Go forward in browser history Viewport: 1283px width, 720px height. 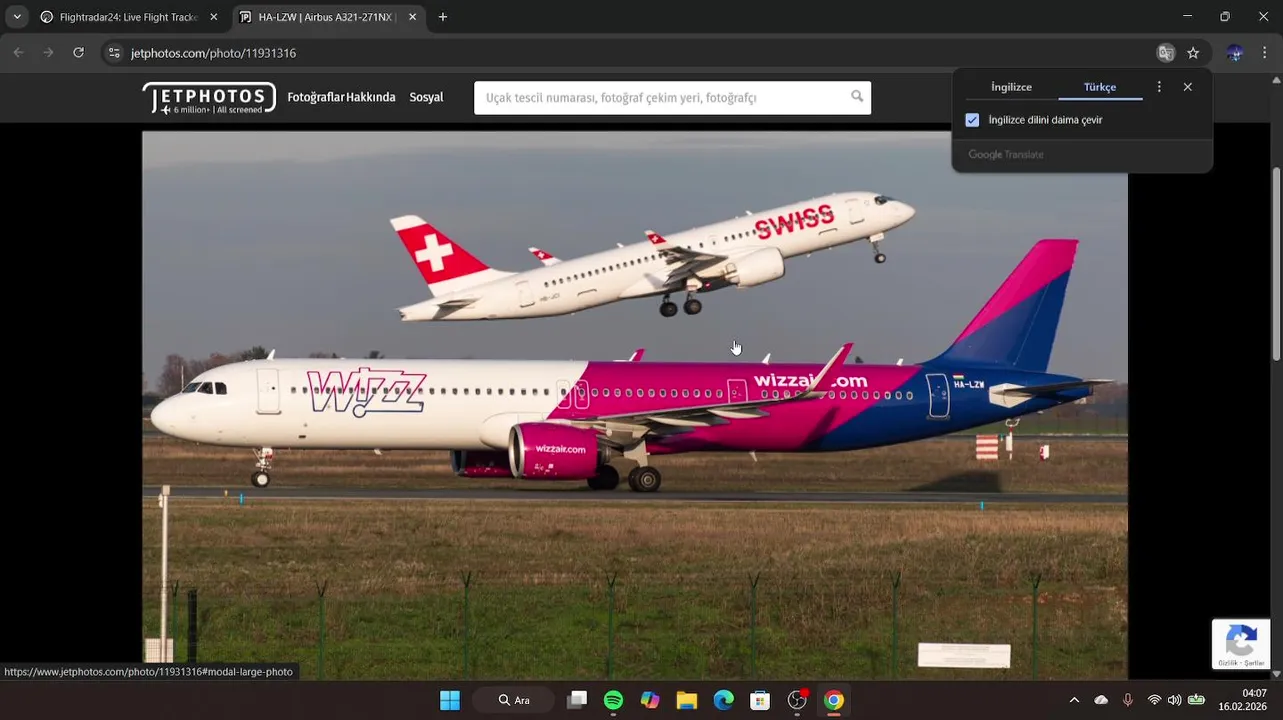pyautogui.click(x=48, y=53)
